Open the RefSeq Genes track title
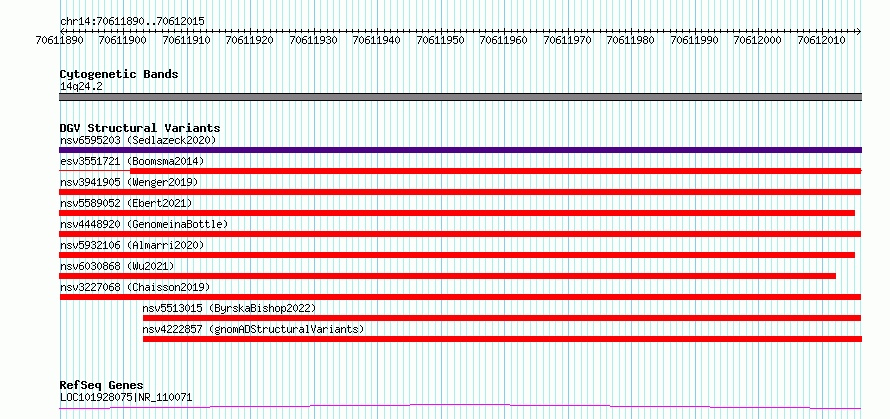This screenshot has height=419, width=890. [102, 386]
